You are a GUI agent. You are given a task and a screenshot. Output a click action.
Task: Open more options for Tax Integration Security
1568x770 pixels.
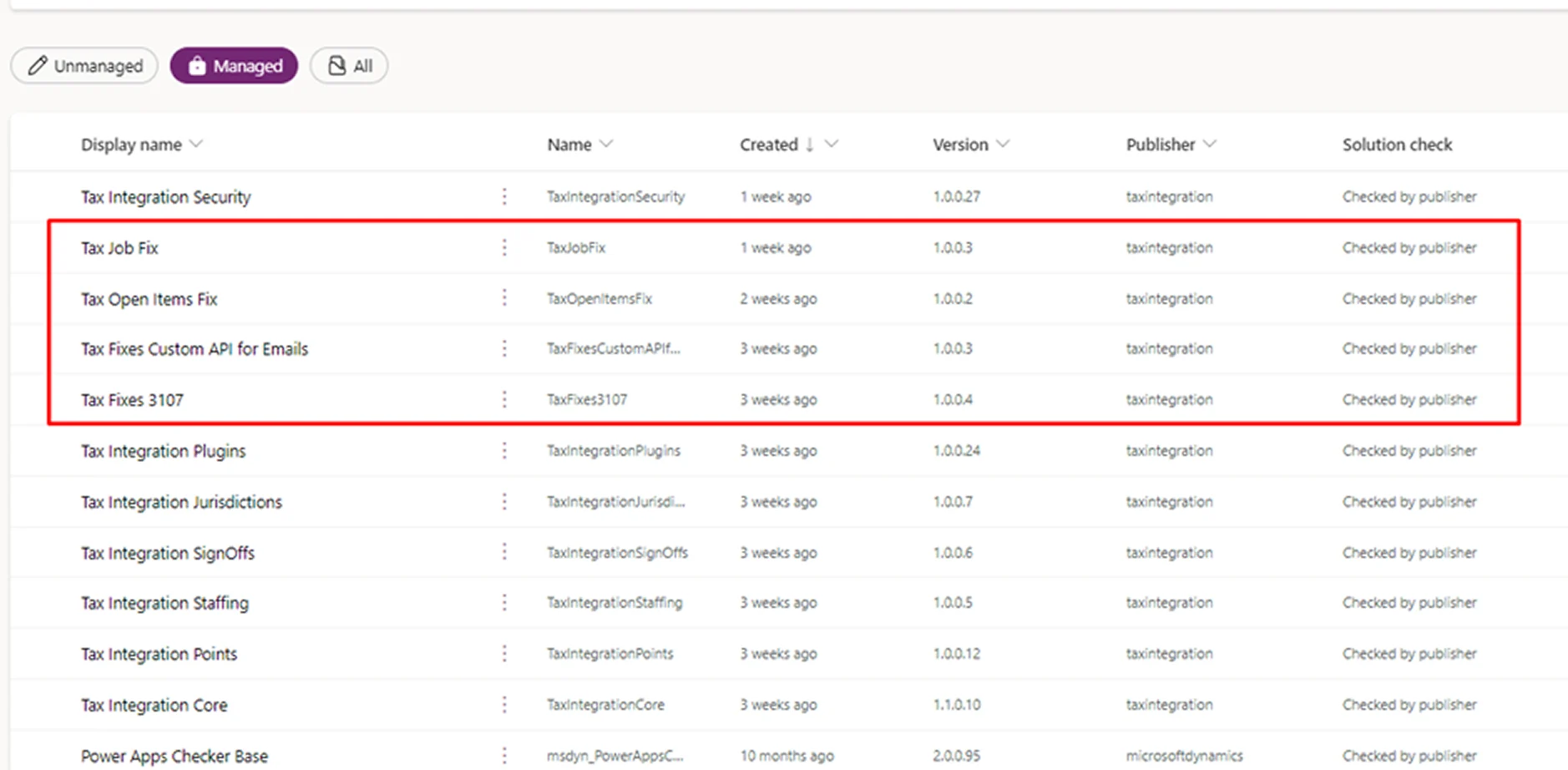[x=504, y=196]
